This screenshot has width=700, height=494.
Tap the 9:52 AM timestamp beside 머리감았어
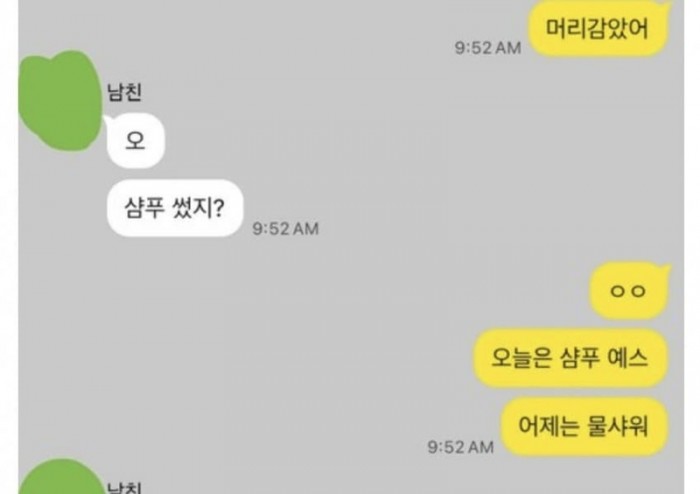(x=488, y=48)
